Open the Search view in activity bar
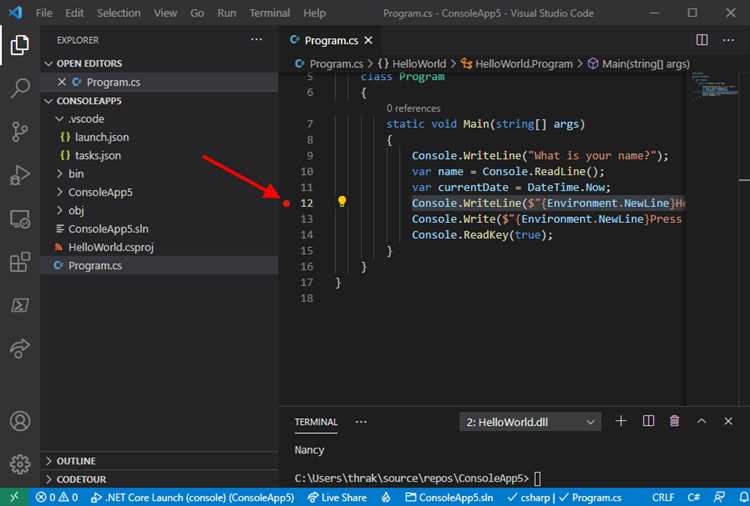 click(x=20, y=88)
